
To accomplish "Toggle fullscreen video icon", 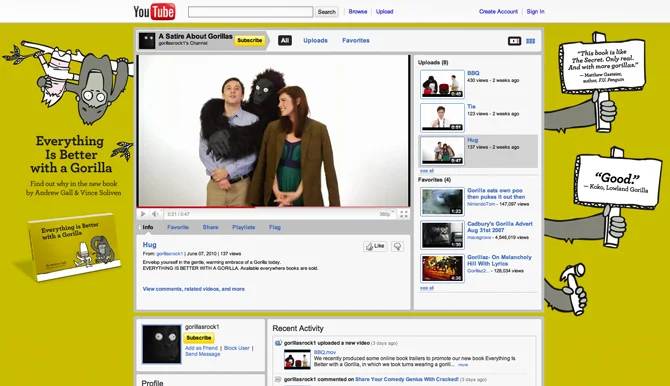I will 403,214.
